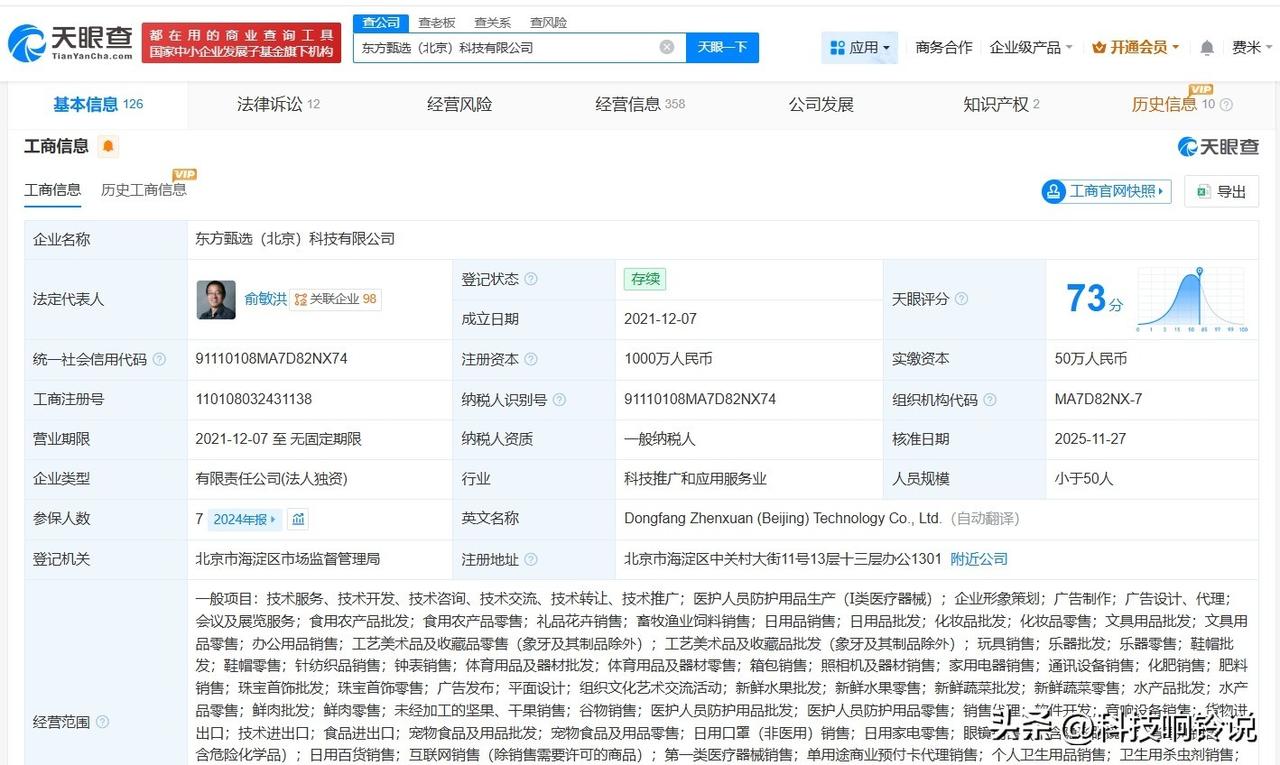Click the help icon beside 组织机构代码
1280x765 pixels.
[989, 399]
